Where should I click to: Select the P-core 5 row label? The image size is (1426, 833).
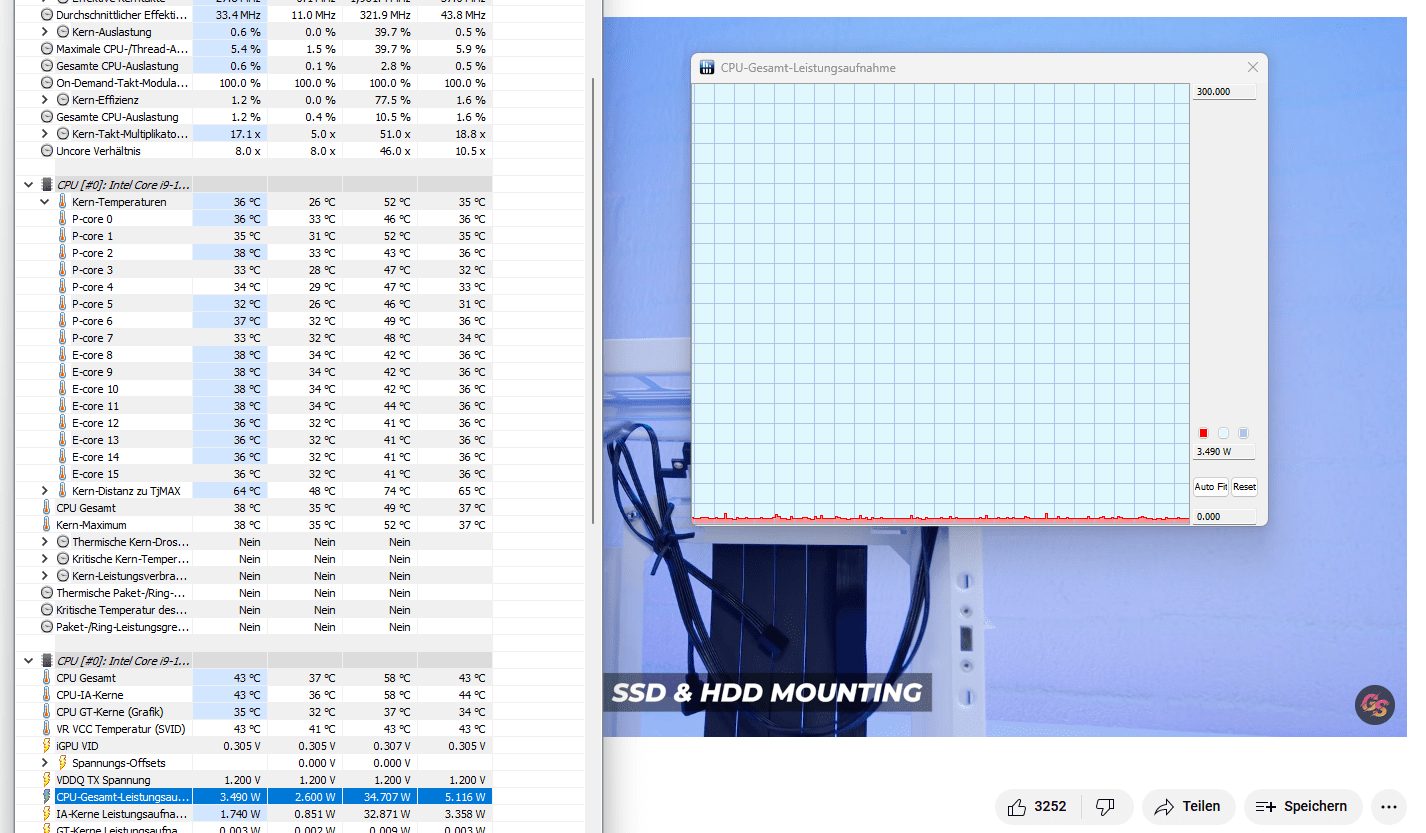[x=92, y=304]
